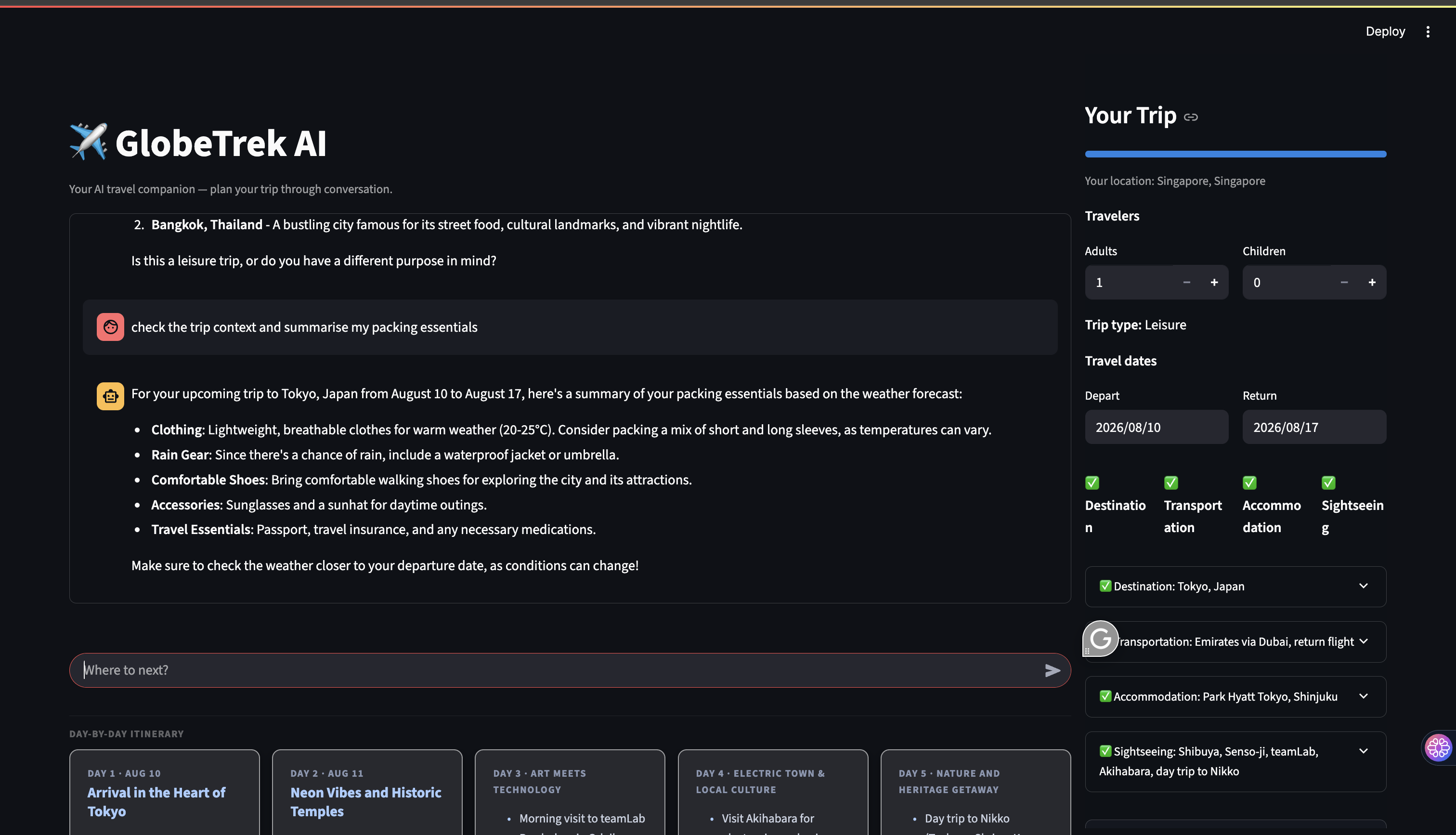Expand Accommodation: Park Hyatt Tokyo section
This screenshot has width=1456, height=835.
click(1235, 696)
